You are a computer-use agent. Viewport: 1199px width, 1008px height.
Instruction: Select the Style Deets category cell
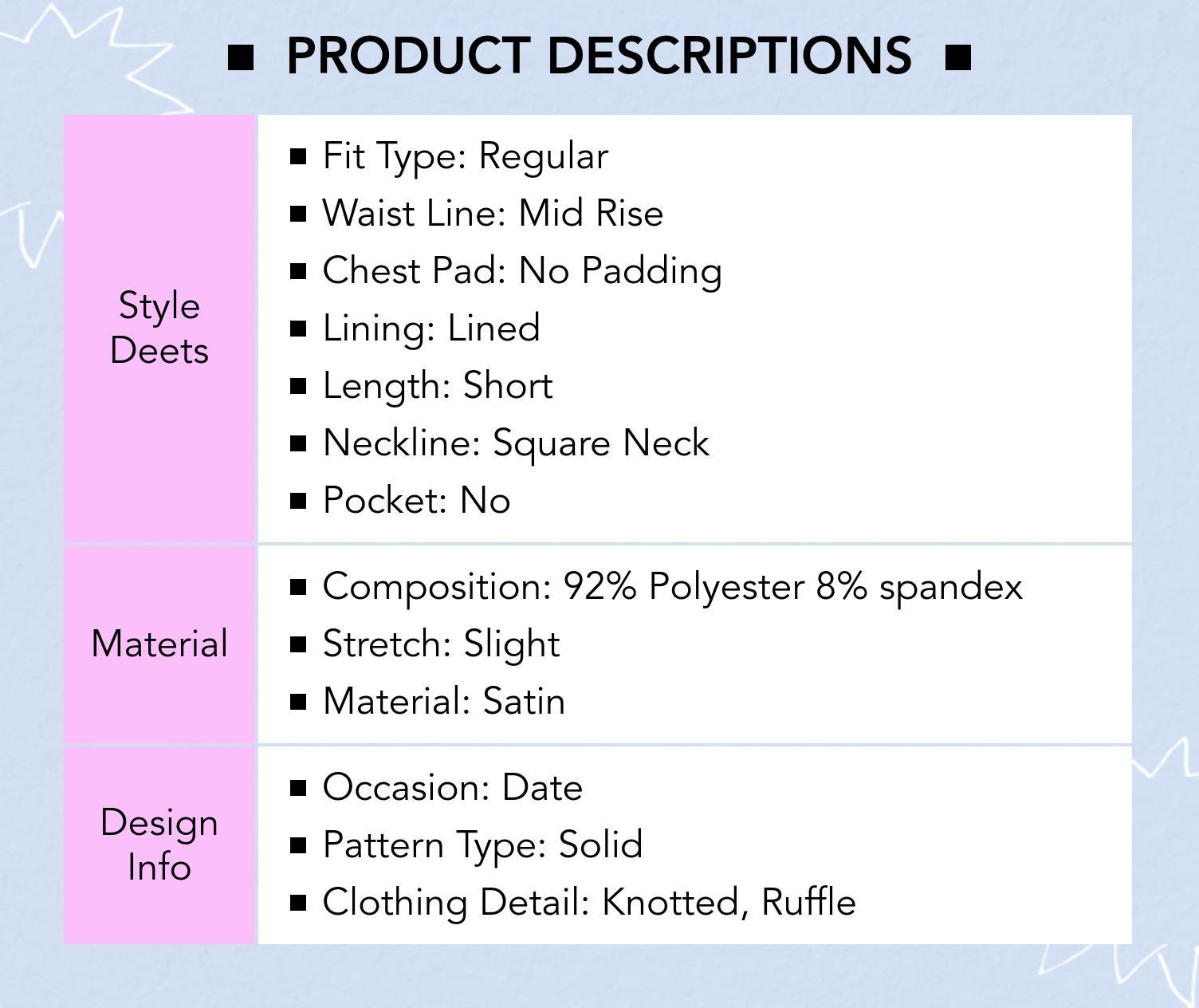coord(159,328)
